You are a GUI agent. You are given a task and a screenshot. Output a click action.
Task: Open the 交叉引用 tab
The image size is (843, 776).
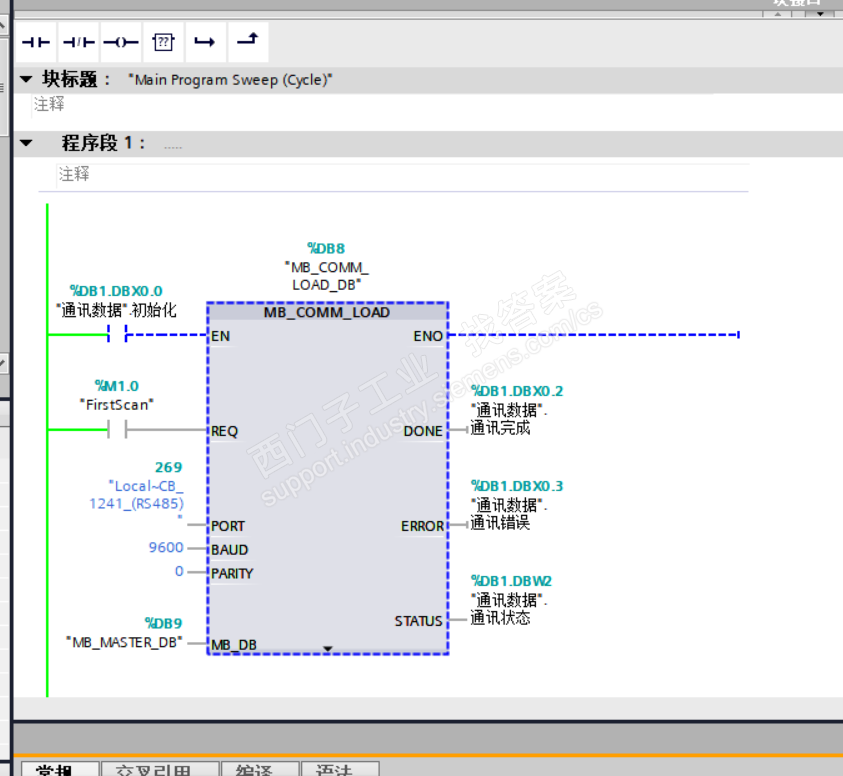click(x=160, y=769)
